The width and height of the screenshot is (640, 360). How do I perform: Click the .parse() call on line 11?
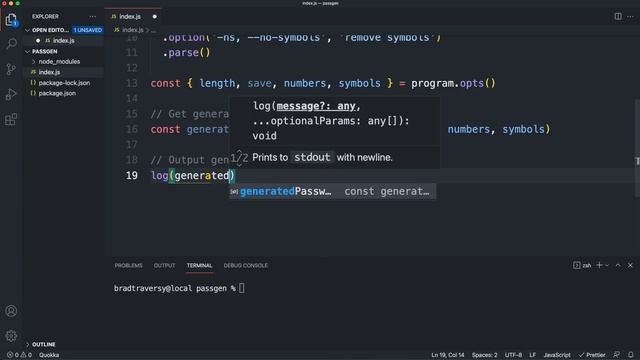(x=187, y=53)
